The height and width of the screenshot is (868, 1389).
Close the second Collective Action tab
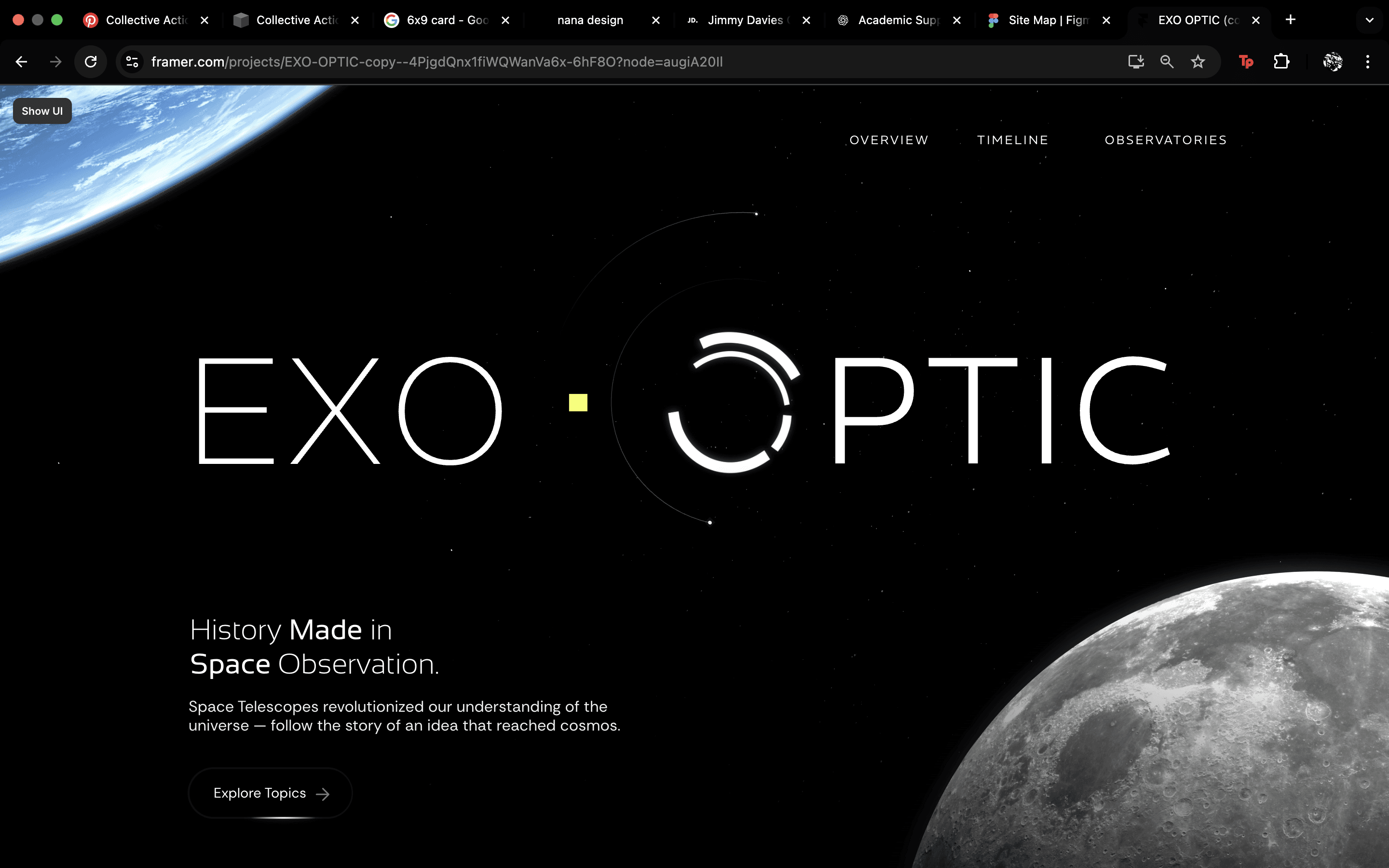click(354, 20)
